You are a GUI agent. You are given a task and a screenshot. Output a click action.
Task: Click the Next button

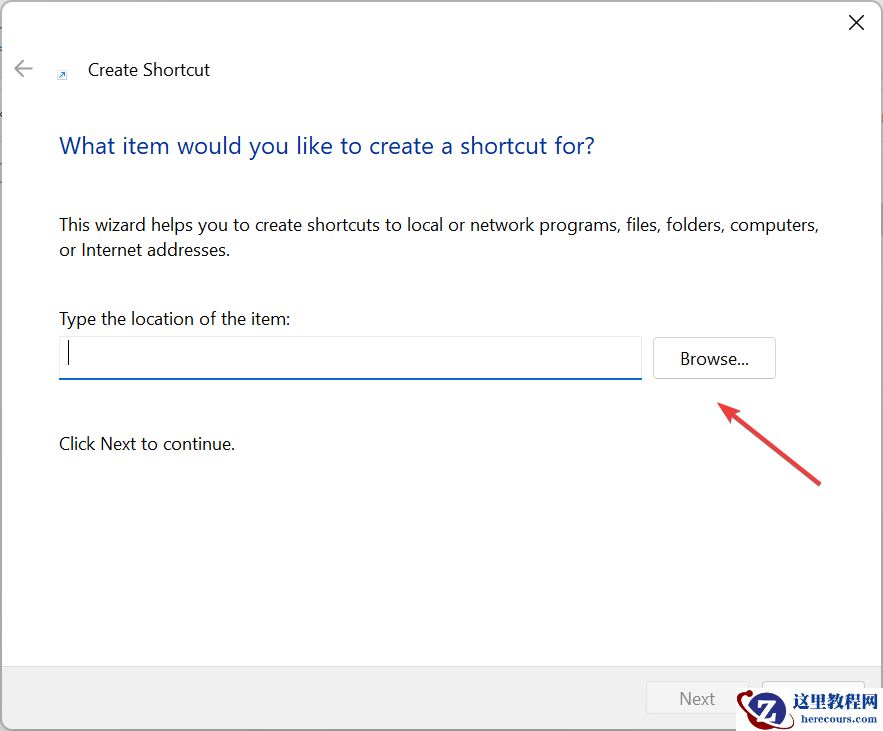pos(697,698)
